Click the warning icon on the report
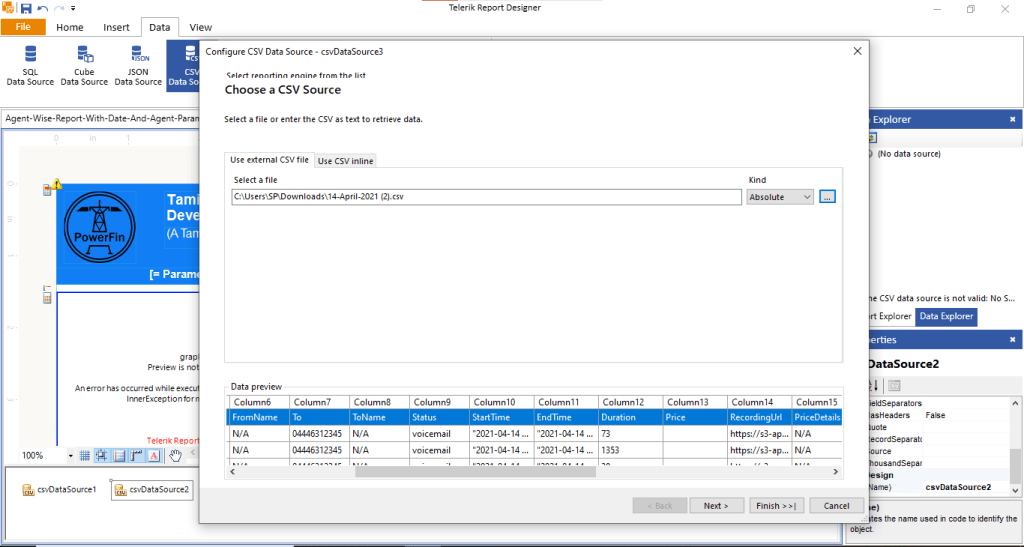 57,184
